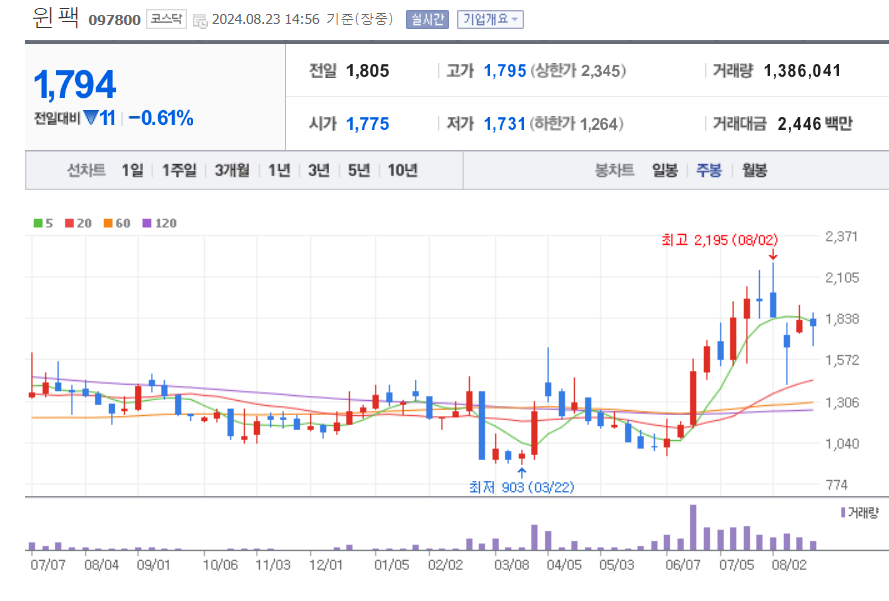
Task: Click the stock code 097800
Action: point(115,20)
